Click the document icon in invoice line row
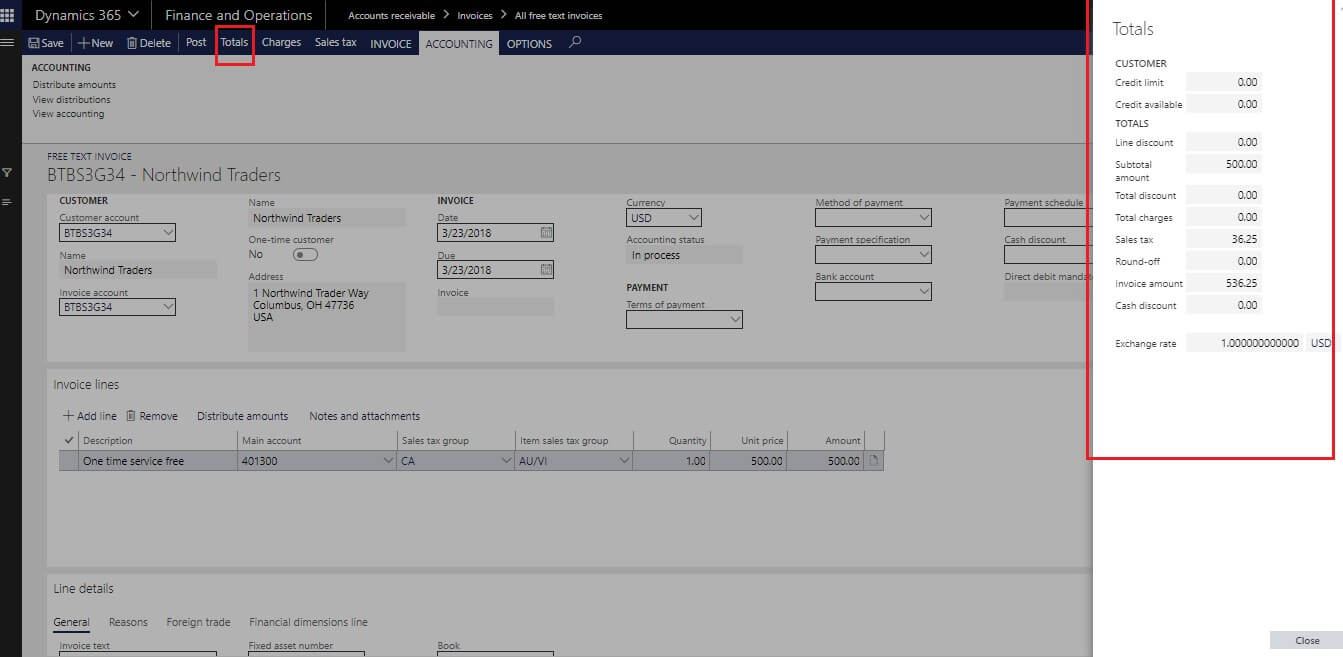The height and width of the screenshot is (657, 1343). (874, 461)
